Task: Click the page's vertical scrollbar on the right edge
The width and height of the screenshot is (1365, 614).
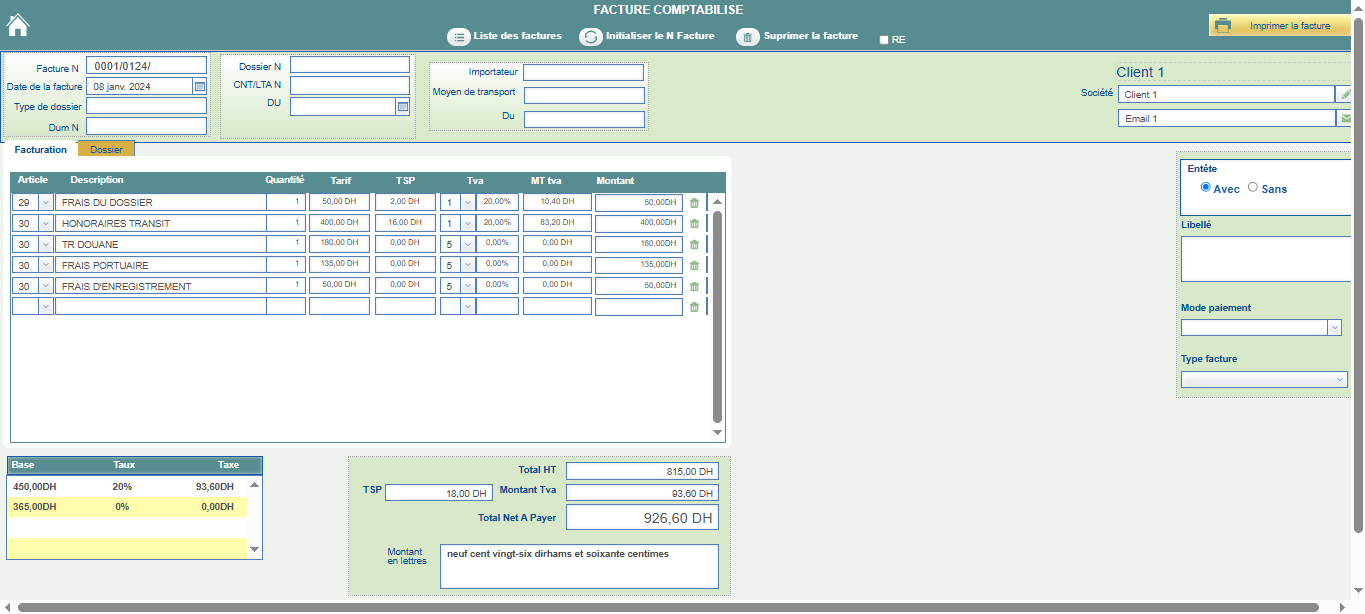Action: 1358,275
